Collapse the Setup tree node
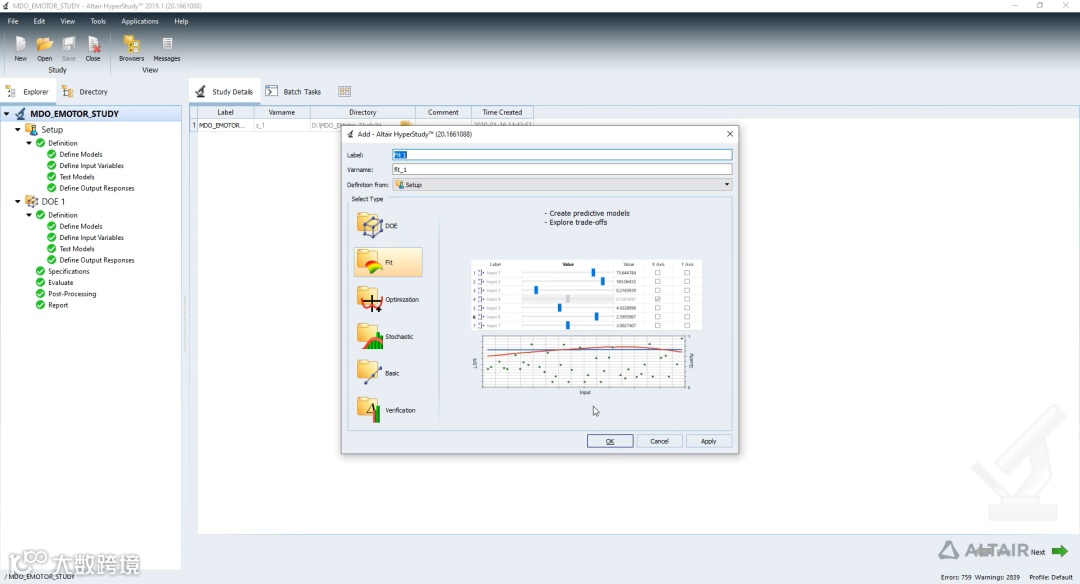The width and height of the screenshot is (1080, 584). (18, 129)
